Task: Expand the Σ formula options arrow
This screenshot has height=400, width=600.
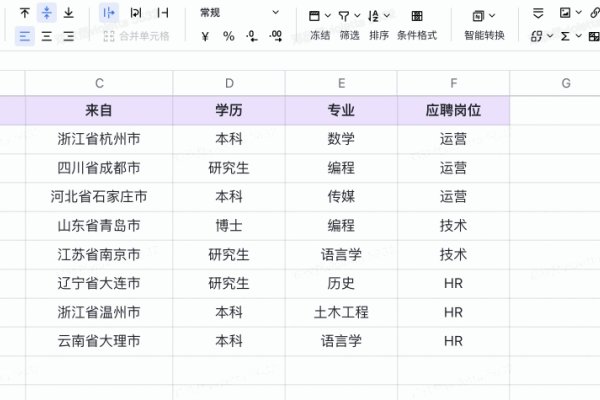Action: tap(579, 36)
